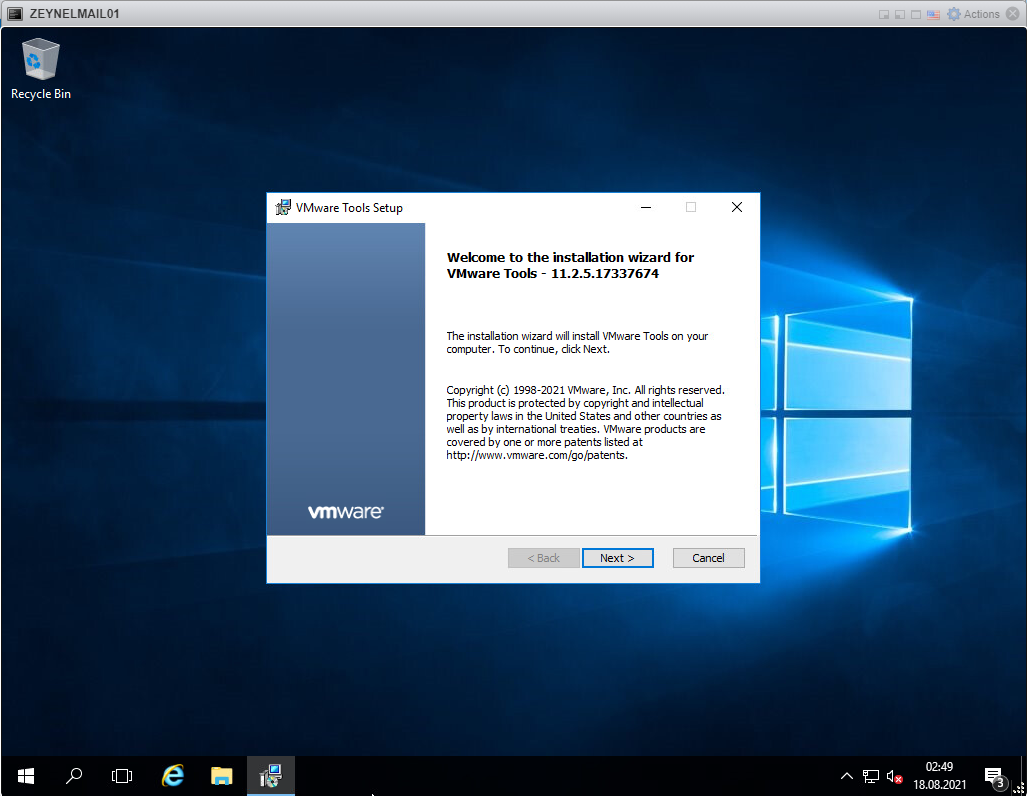
Task: Click second console window size icon
Action: pyautogui.click(x=900, y=14)
